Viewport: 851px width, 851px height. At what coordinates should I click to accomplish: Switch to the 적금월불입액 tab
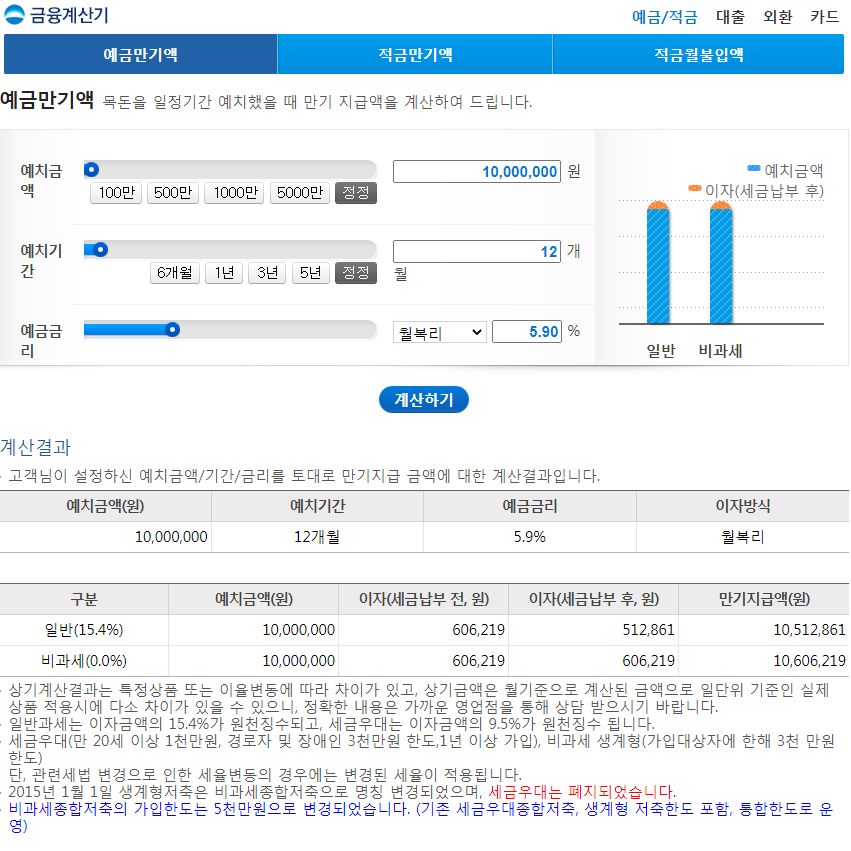pyautogui.click(x=698, y=54)
